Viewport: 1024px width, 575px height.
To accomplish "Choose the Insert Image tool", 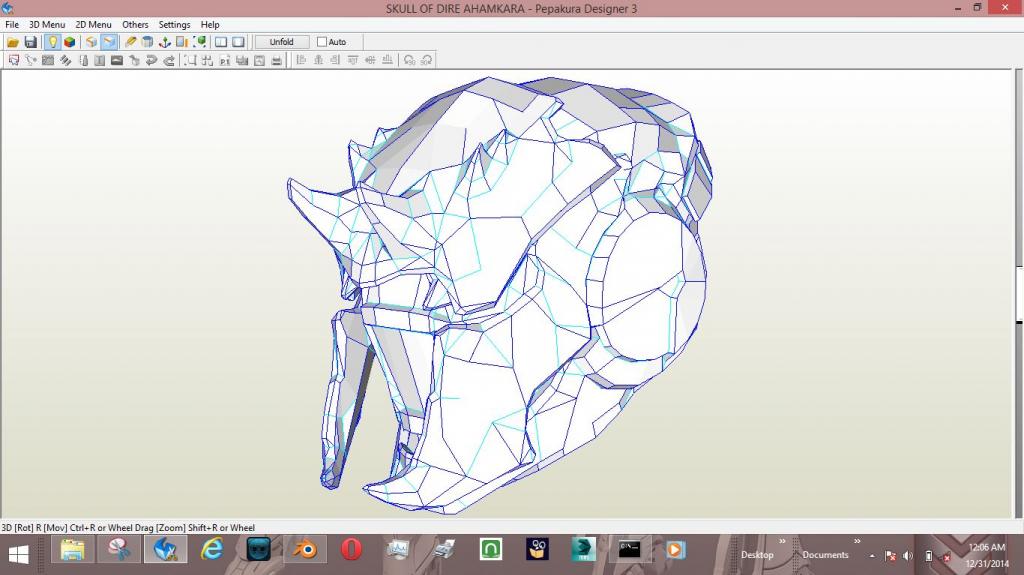I will click(x=117, y=60).
